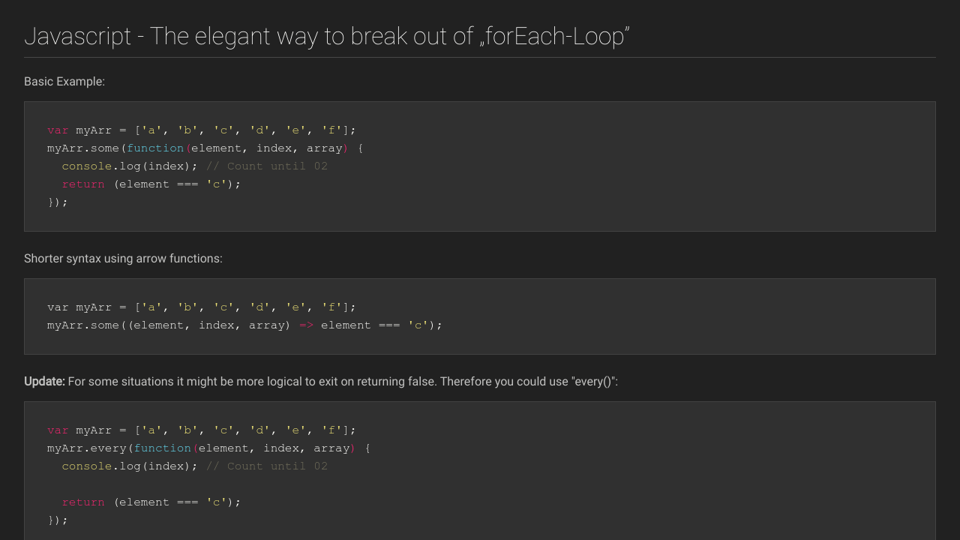The width and height of the screenshot is (960, 540).
Task: Click the bold "Update:" label
Action: 45,382
